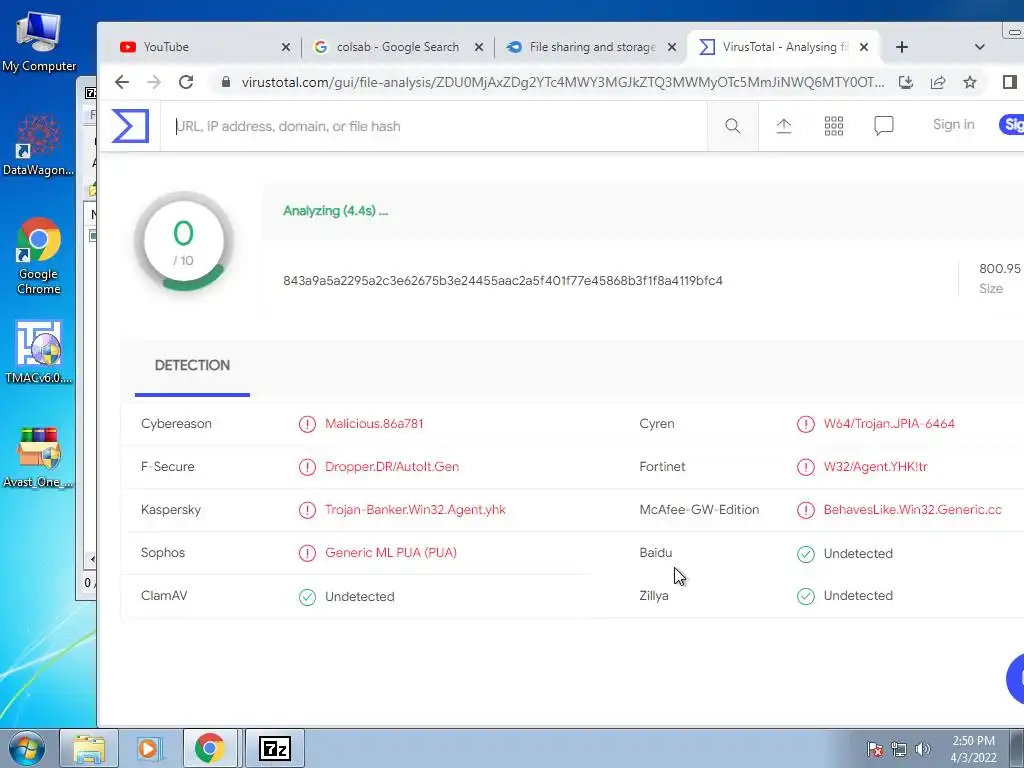This screenshot has width=1024, height=768.
Task: Open the comments speech bubble icon
Action: click(884, 126)
